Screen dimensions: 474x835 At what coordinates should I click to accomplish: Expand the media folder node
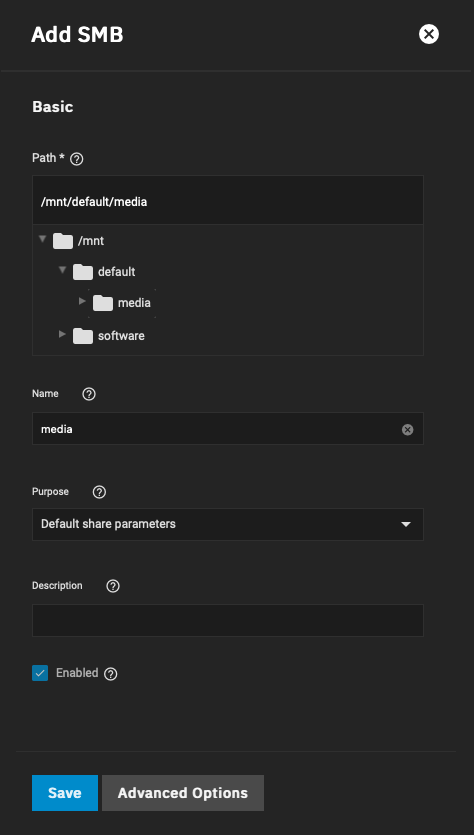tap(82, 301)
